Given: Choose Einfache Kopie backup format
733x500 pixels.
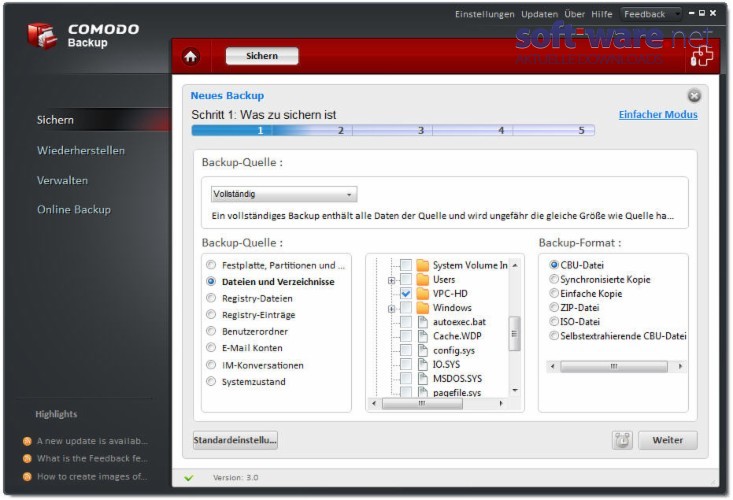Looking at the screenshot, I should [x=554, y=293].
